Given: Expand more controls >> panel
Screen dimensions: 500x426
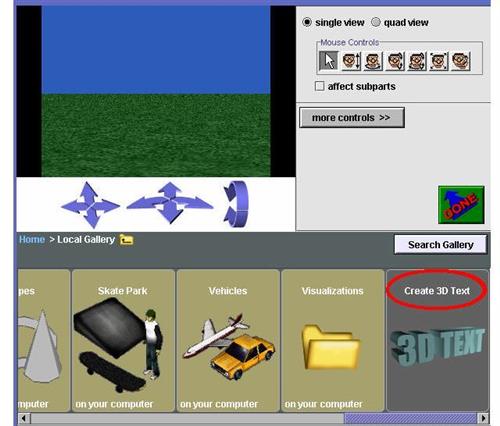Looking at the screenshot, I should [x=352, y=117].
